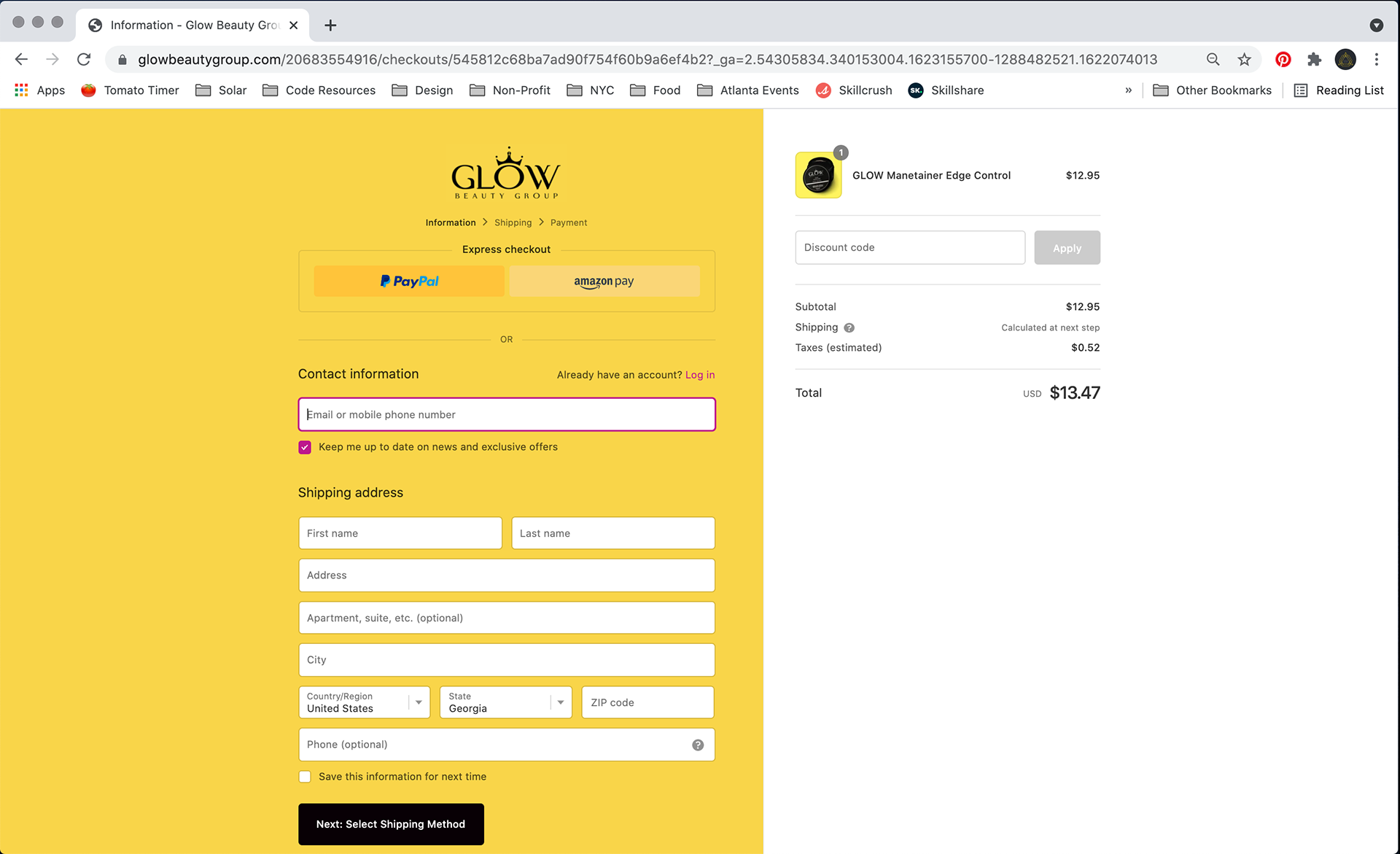Click the Address field

(x=507, y=575)
